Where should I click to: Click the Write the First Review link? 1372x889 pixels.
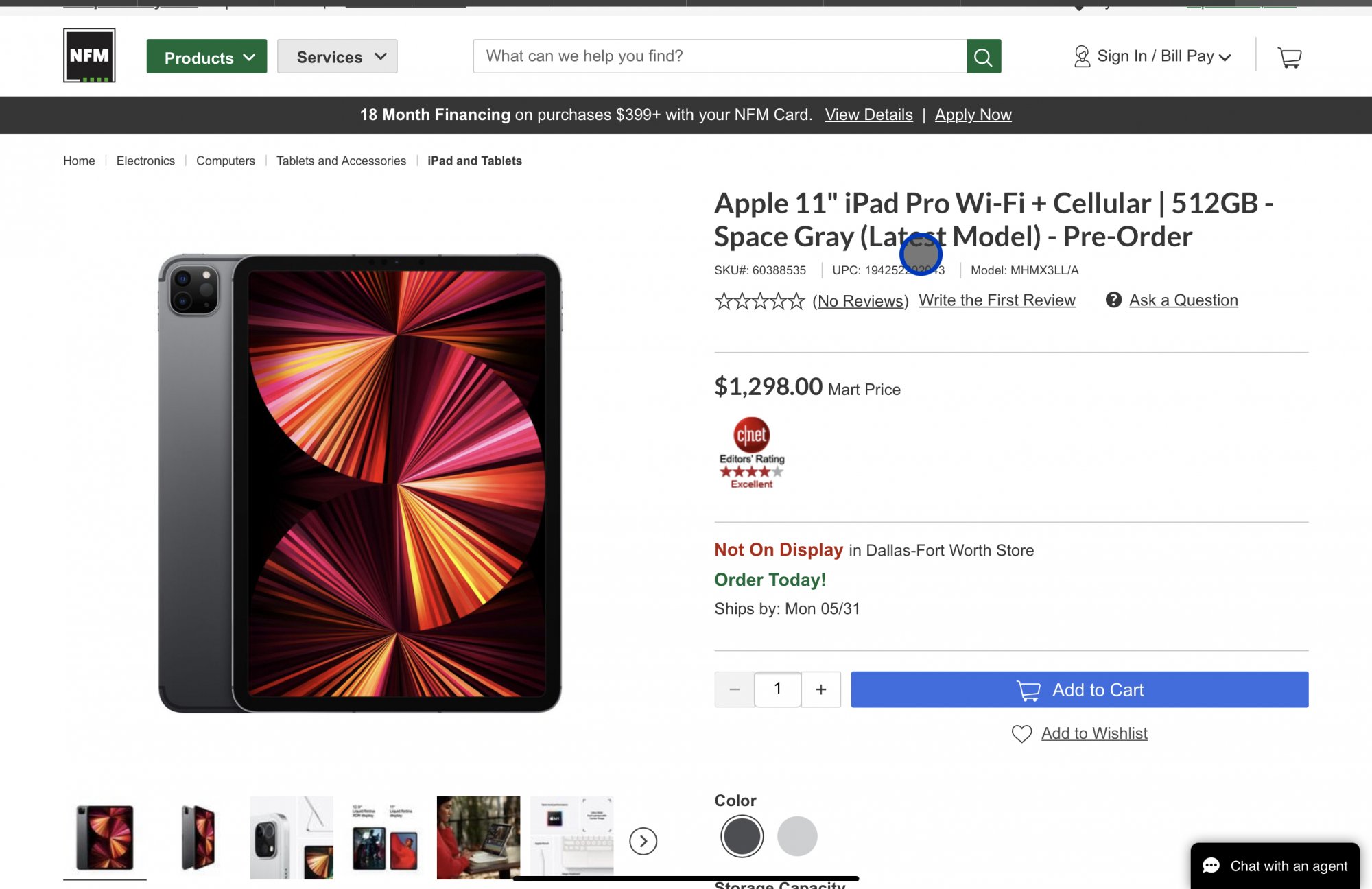997,300
